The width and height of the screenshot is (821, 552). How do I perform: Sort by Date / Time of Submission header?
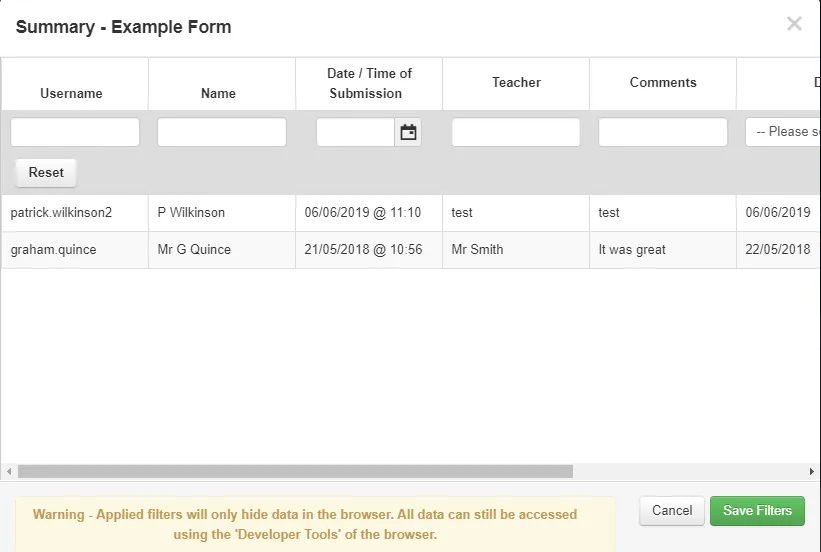tap(369, 83)
